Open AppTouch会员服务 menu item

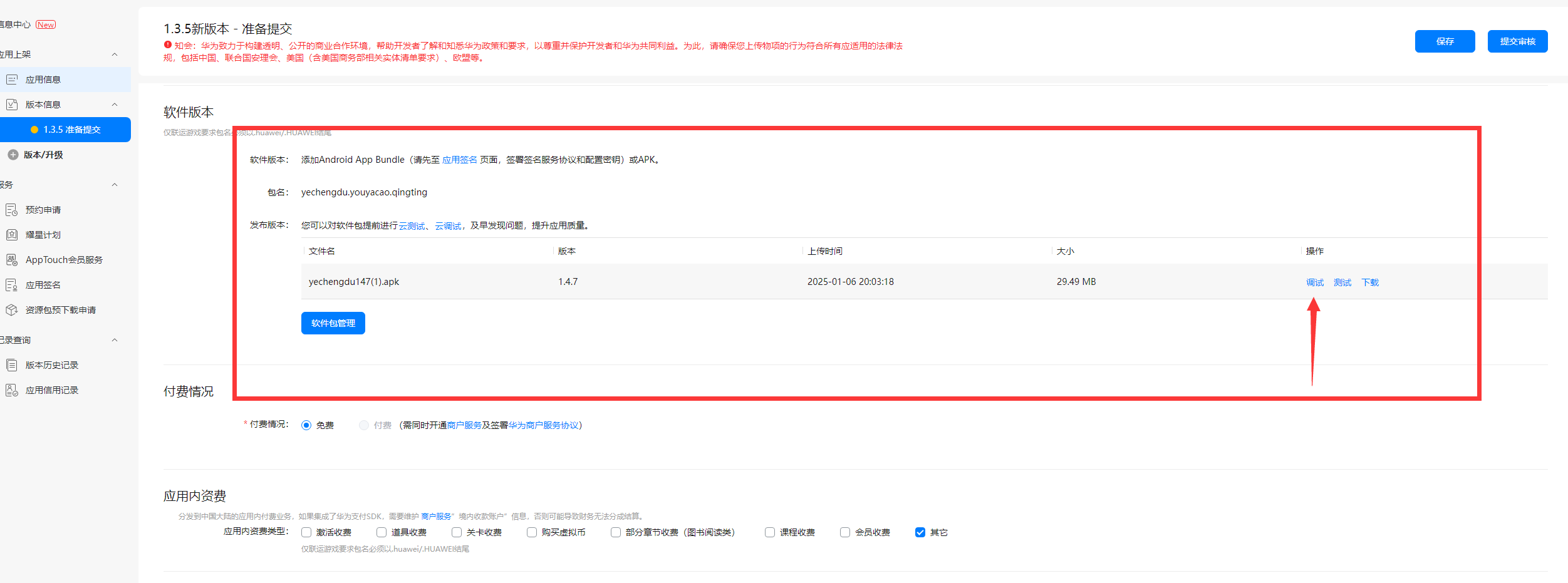pos(65,260)
